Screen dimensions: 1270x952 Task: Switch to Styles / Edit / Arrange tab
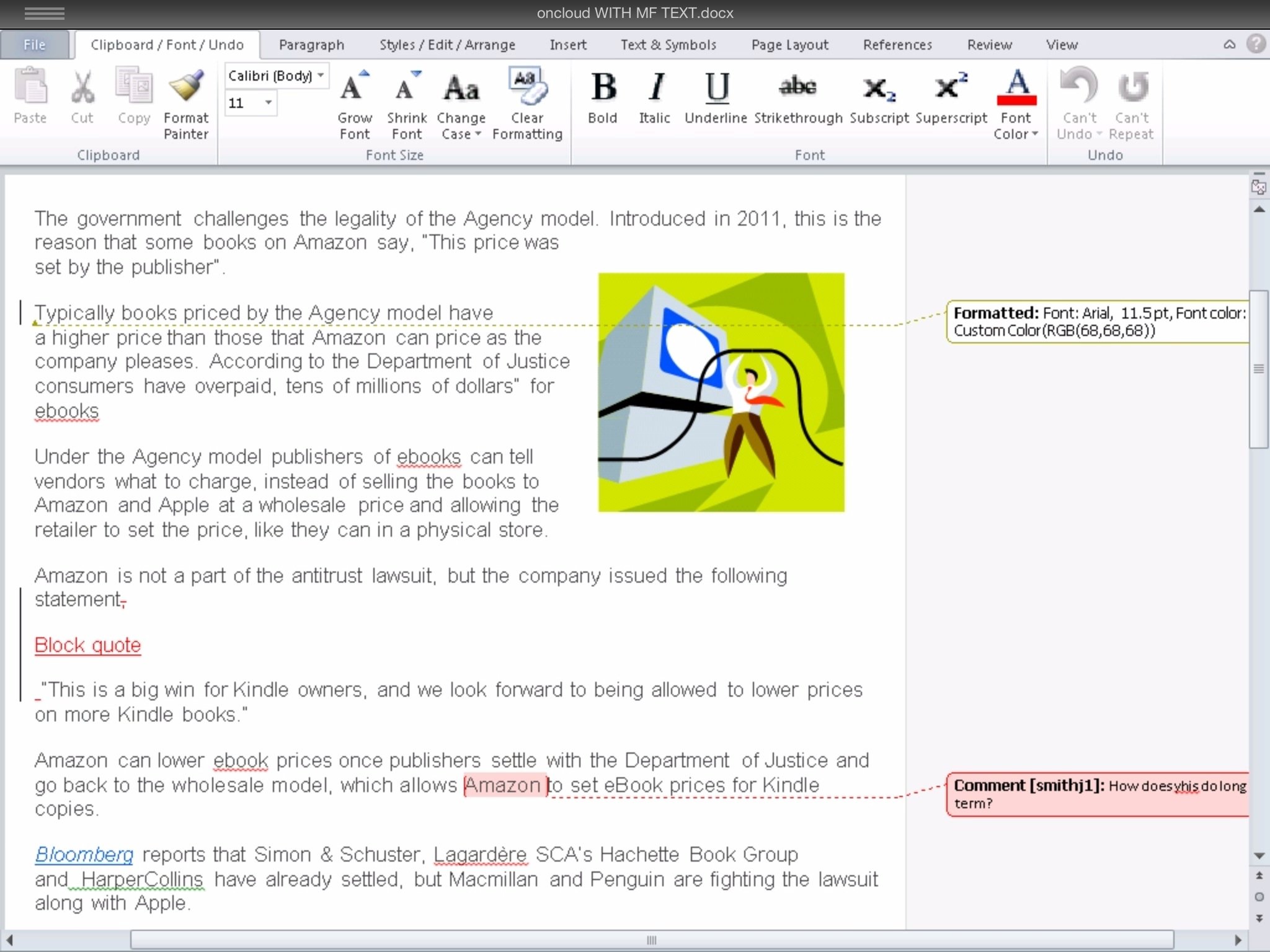[x=447, y=45]
